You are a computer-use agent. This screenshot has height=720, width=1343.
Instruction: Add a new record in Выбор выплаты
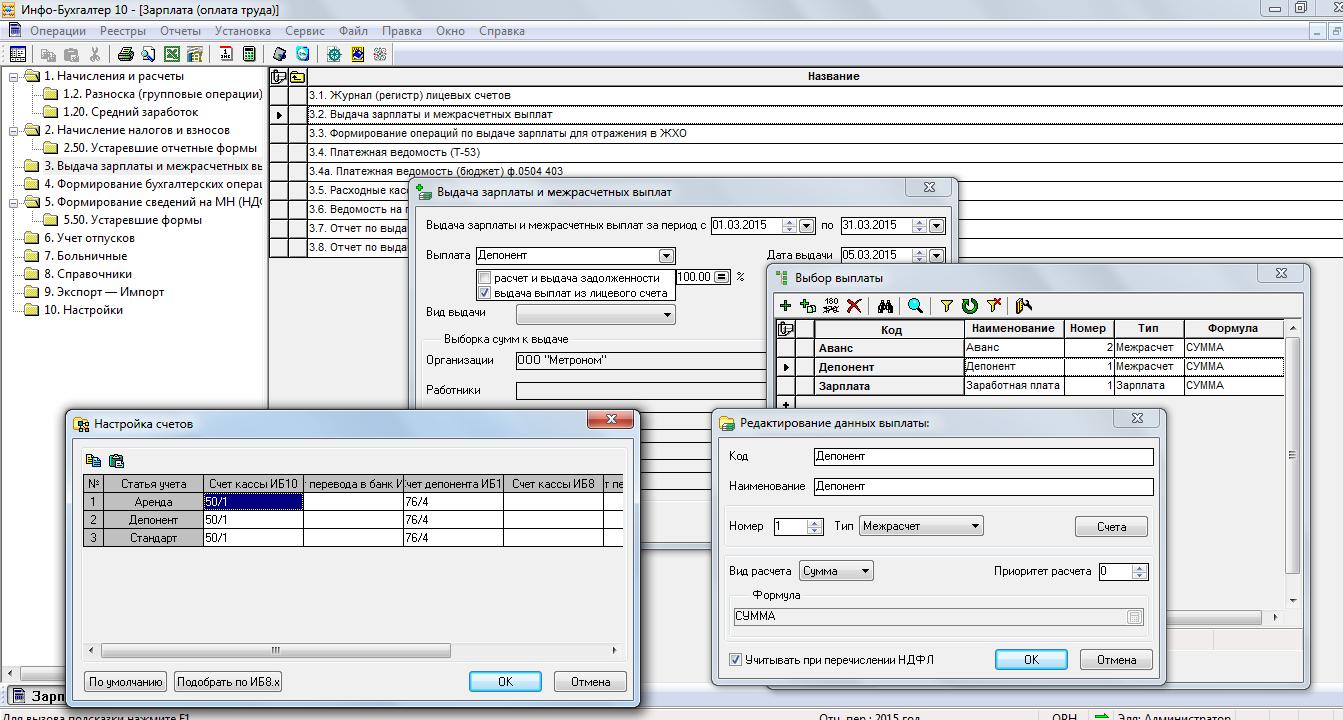[x=786, y=306]
